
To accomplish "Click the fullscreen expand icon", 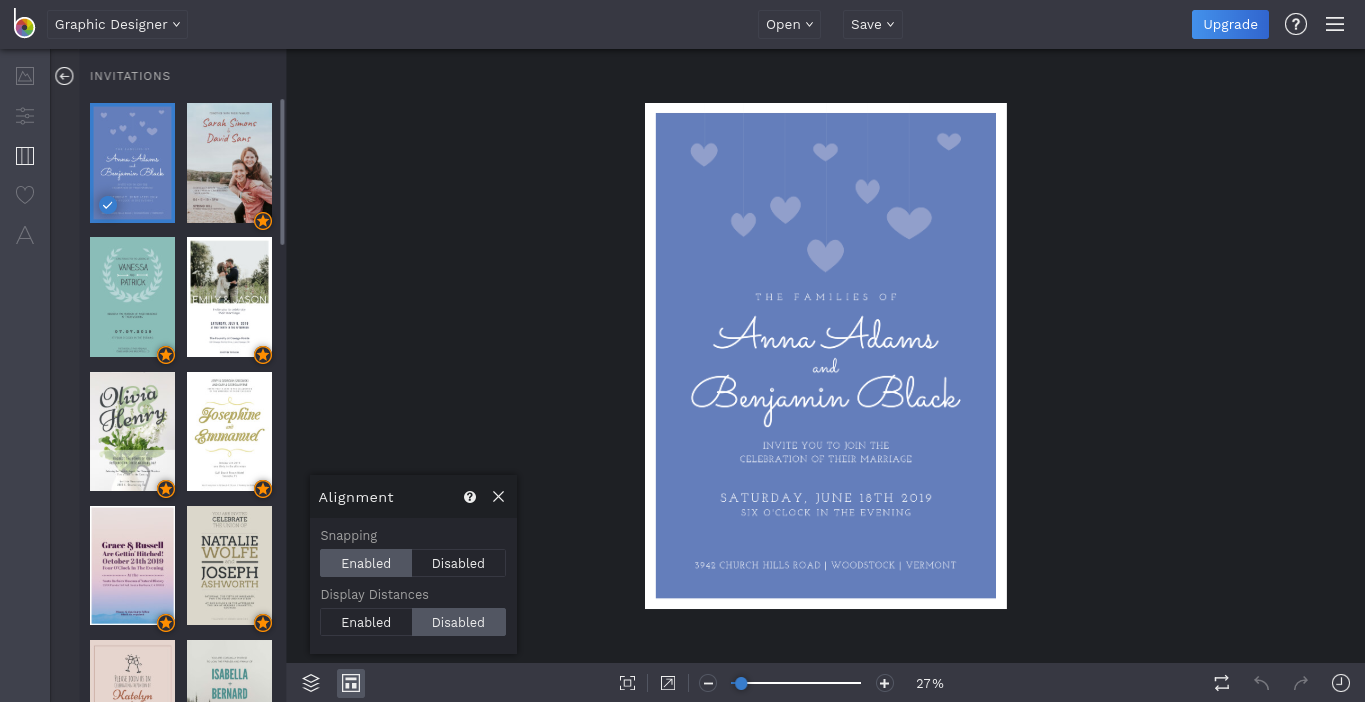I will click(x=667, y=683).
